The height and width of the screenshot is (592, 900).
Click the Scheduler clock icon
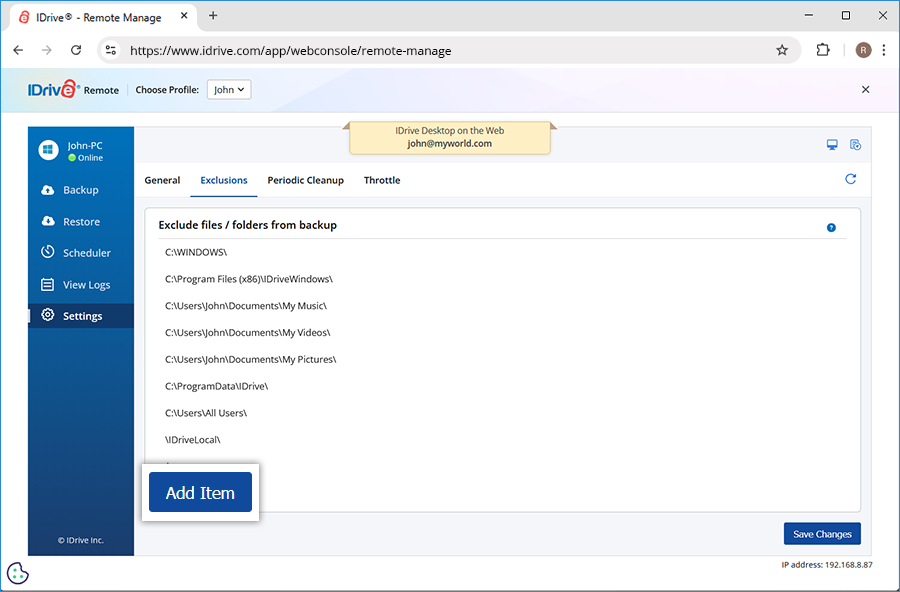(48, 252)
